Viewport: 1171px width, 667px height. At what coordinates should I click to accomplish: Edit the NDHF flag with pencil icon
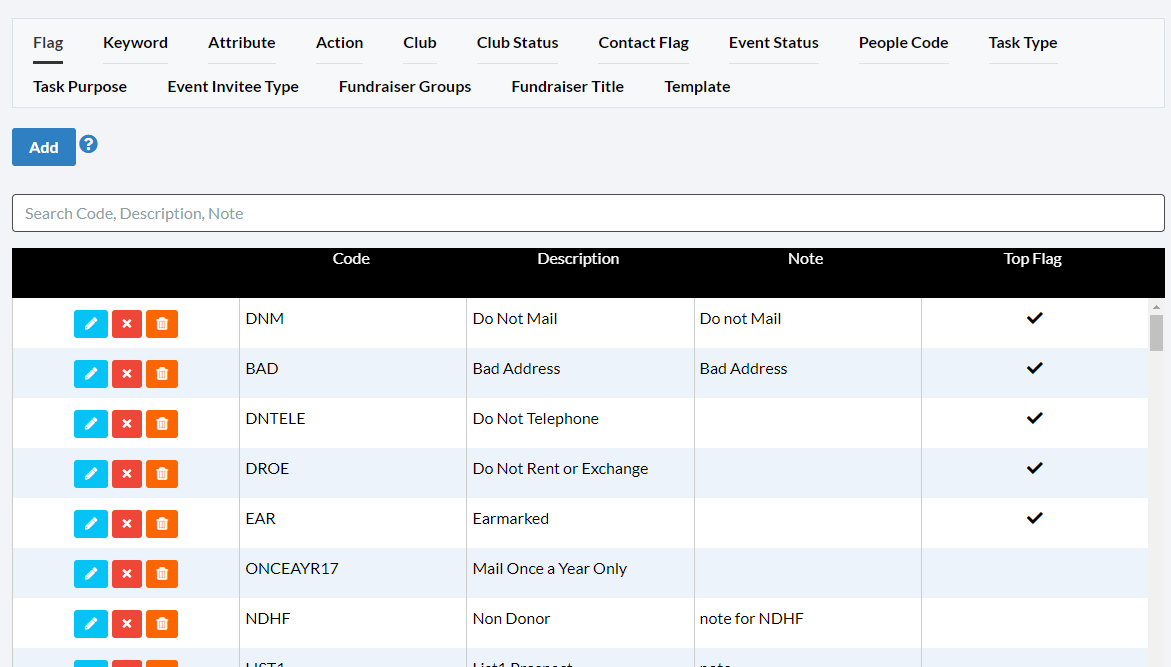[x=90, y=624]
